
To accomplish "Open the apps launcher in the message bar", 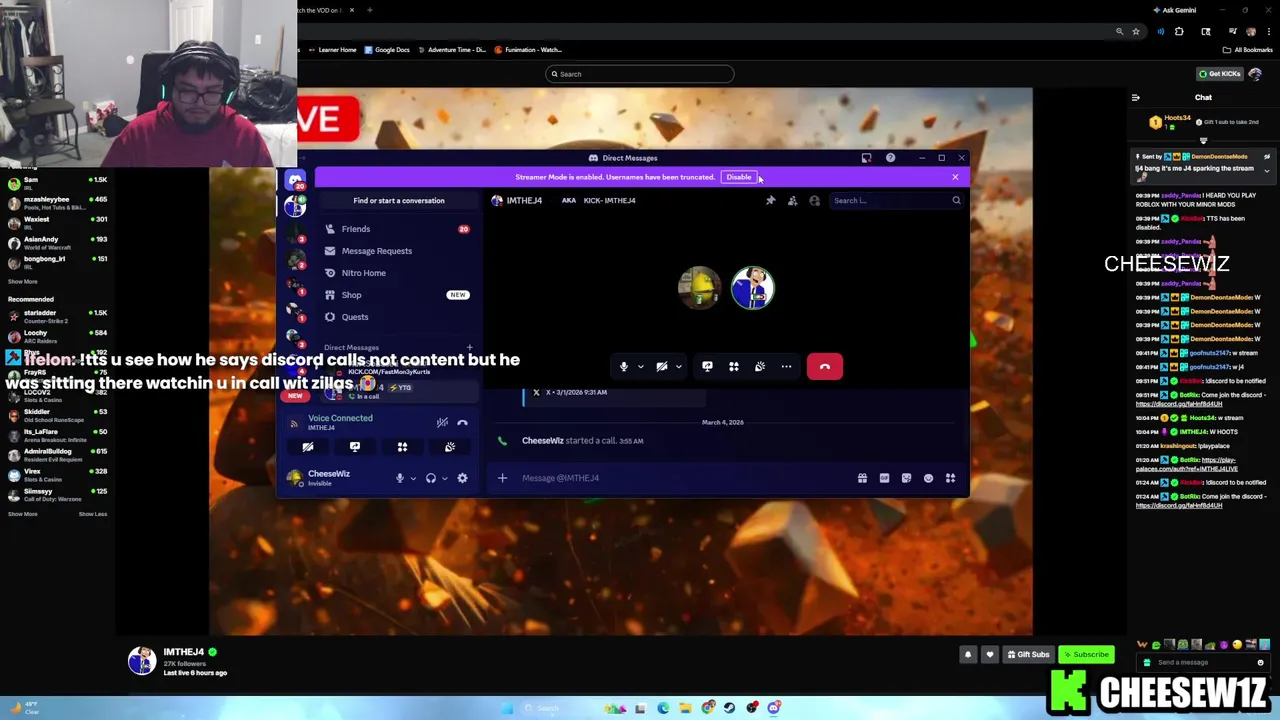I will click(950, 478).
